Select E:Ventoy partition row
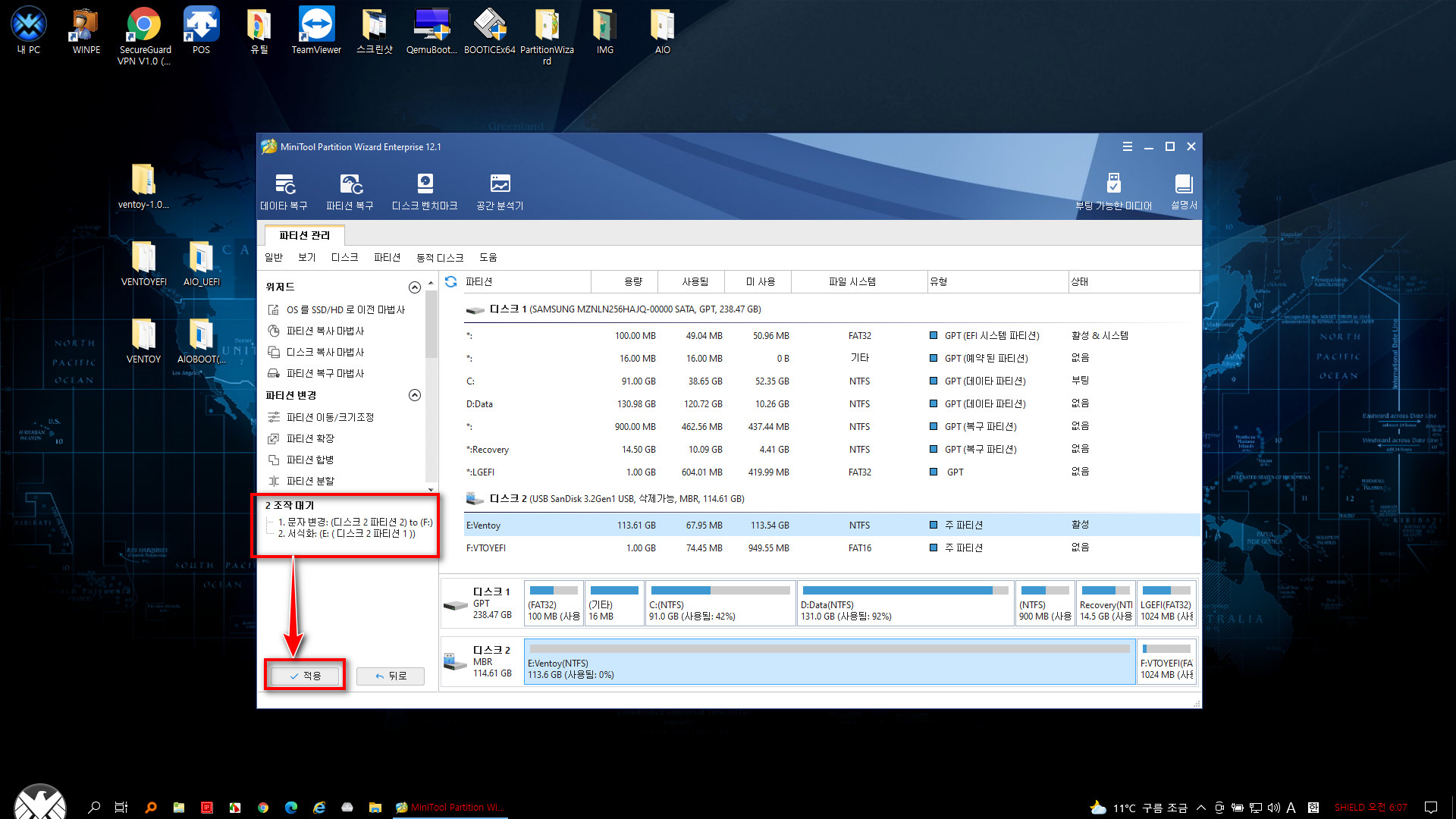Image resolution: width=1456 pixels, height=819 pixels. tap(832, 525)
